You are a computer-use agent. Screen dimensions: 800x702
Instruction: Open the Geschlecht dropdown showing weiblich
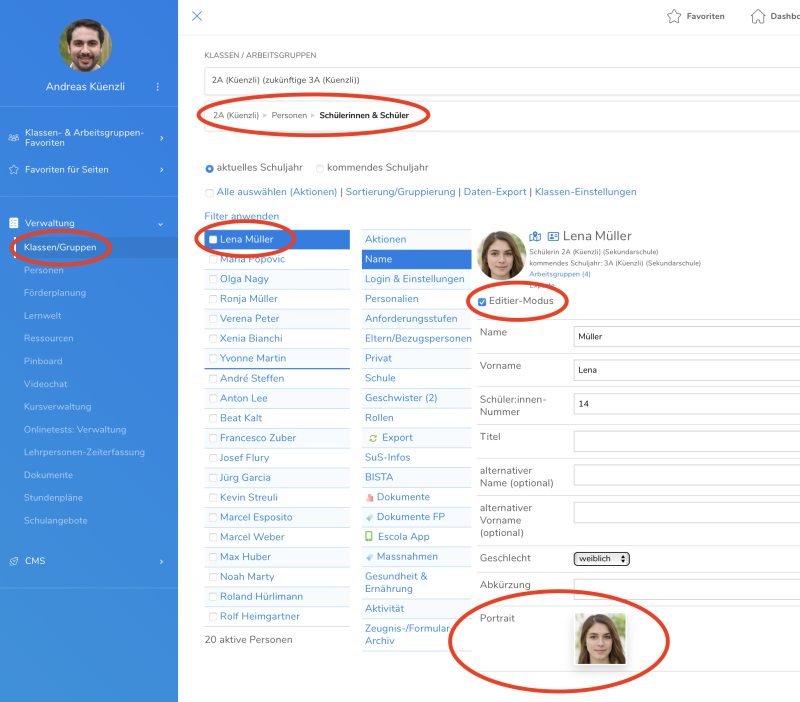pos(601,559)
